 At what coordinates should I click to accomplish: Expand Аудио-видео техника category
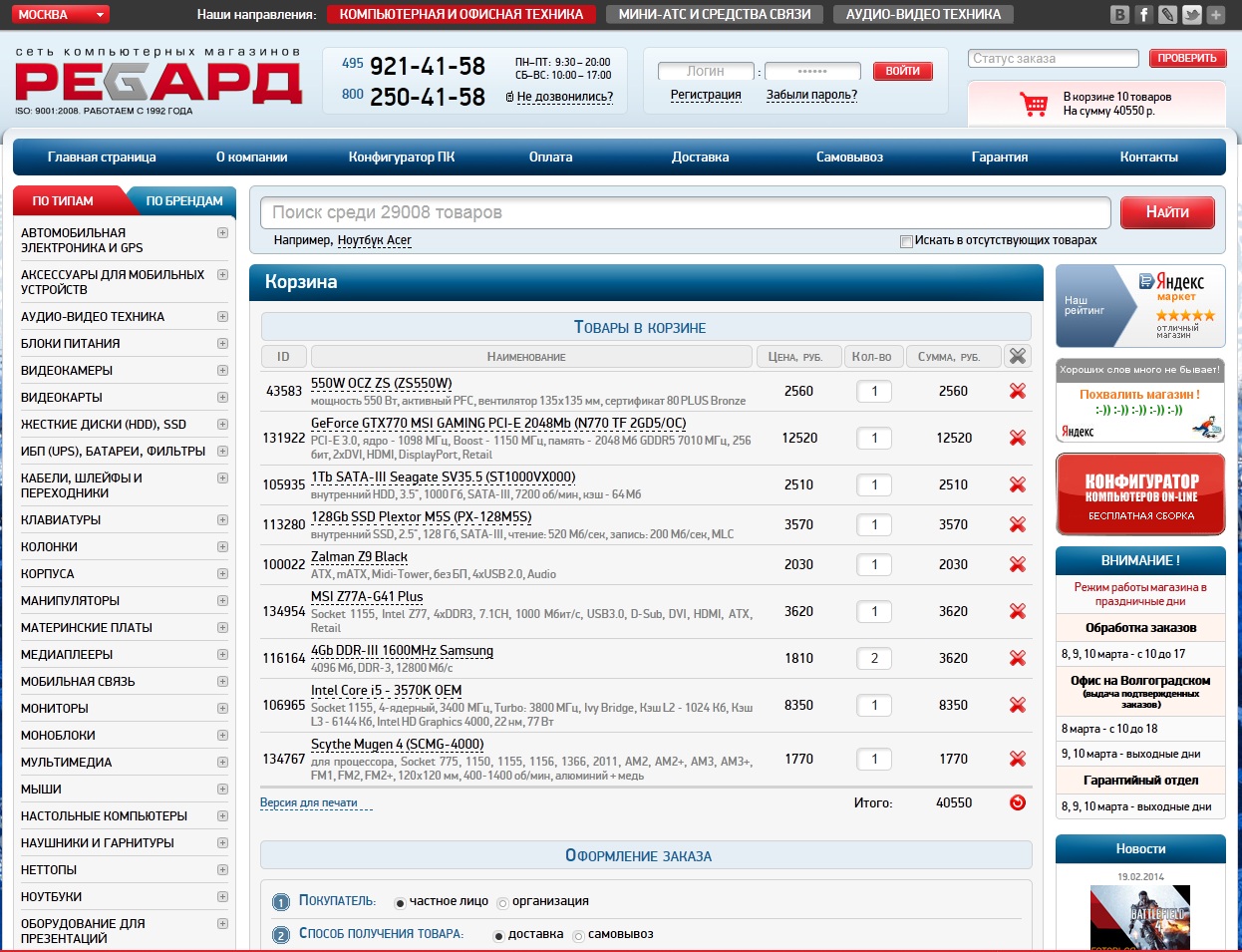click(222, 316)
